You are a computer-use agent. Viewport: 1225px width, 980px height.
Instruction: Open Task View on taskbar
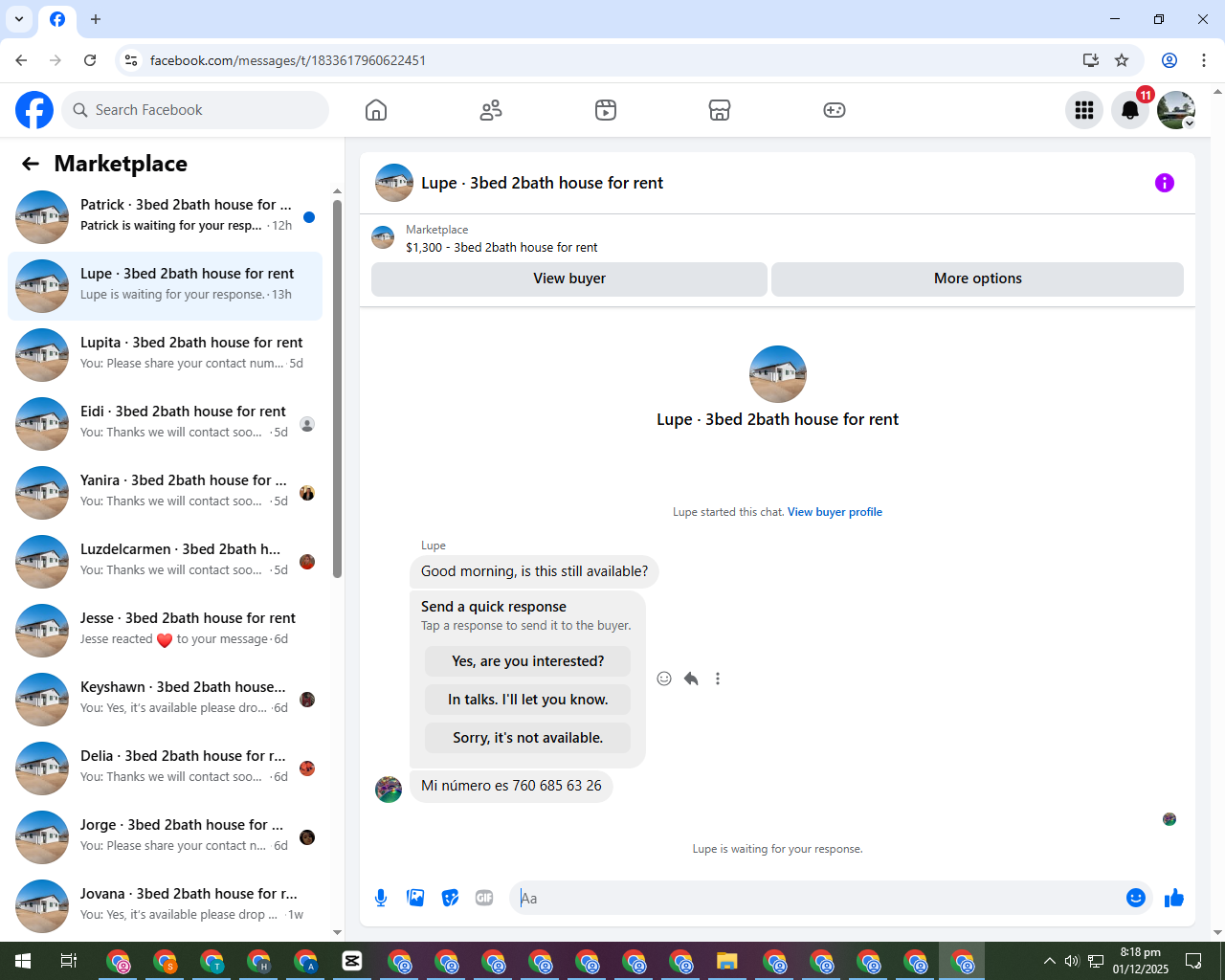point(69,961)
